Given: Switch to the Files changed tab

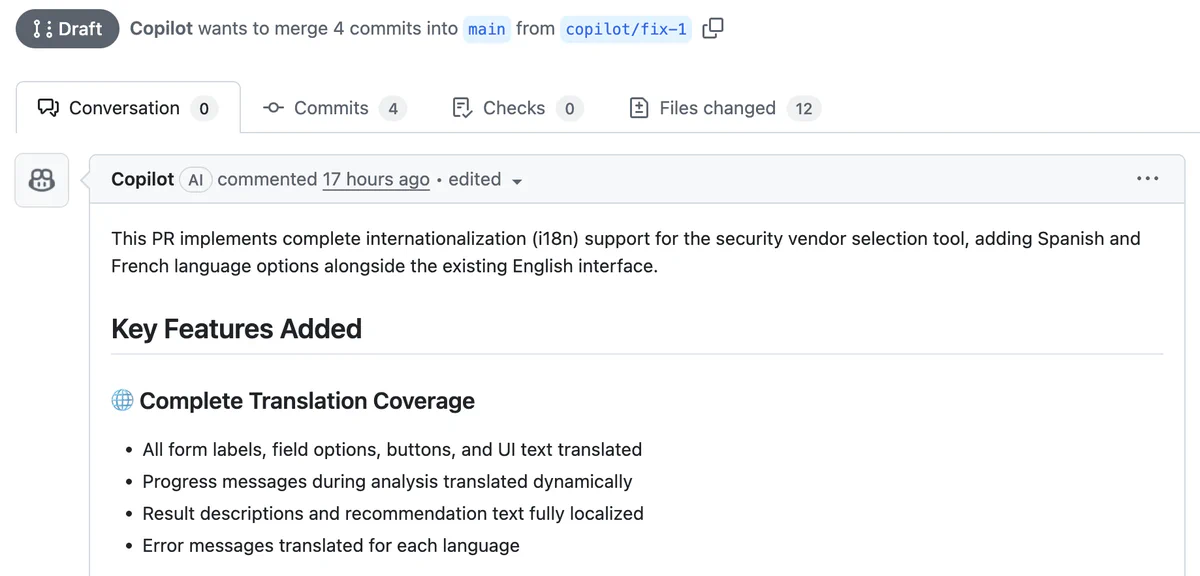Looking at the screenshot, I should 716,107.
